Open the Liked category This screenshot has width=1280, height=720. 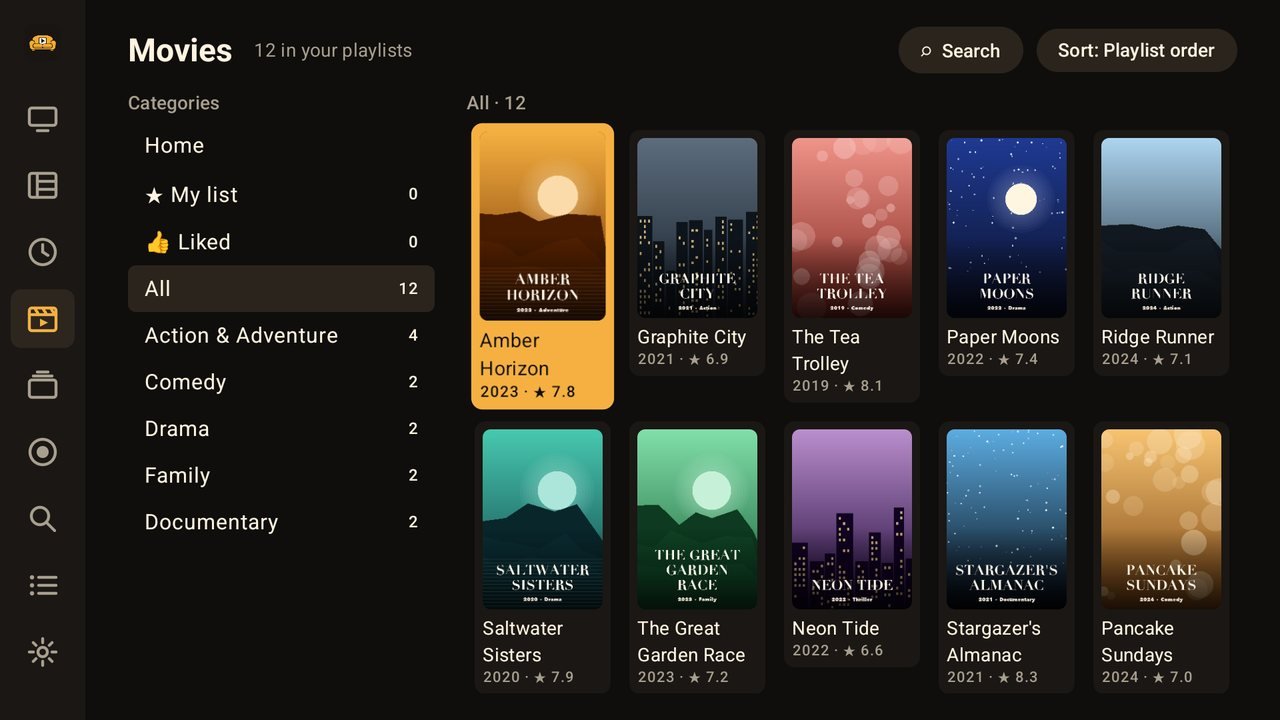click(281, 242)
